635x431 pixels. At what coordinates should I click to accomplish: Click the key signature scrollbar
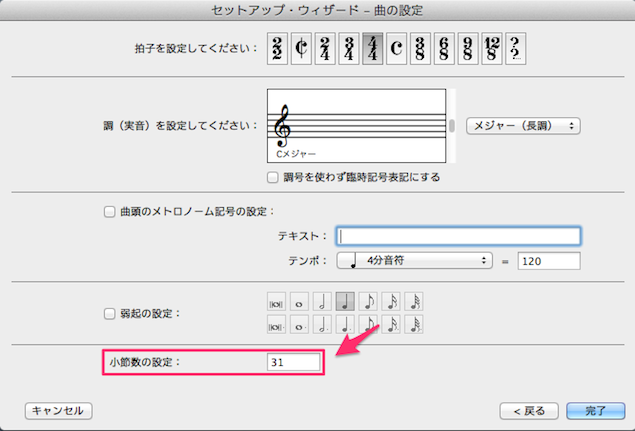point(452,126)
